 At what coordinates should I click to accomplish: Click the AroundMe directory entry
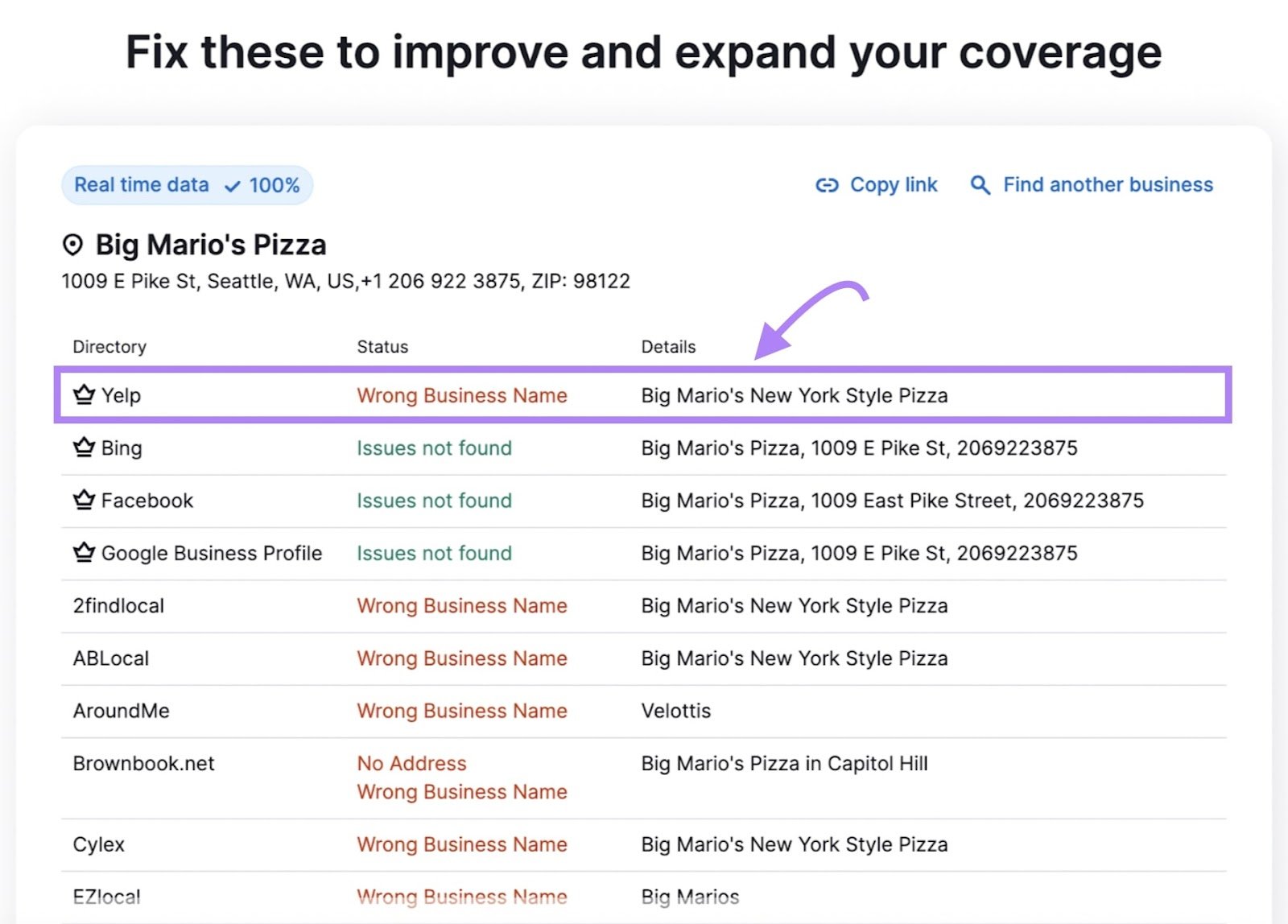121,711
